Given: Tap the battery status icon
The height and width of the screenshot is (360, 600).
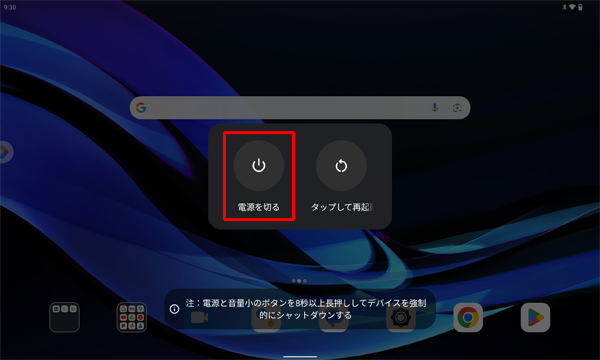Looking at the screenshot, I should pos(580,7).
